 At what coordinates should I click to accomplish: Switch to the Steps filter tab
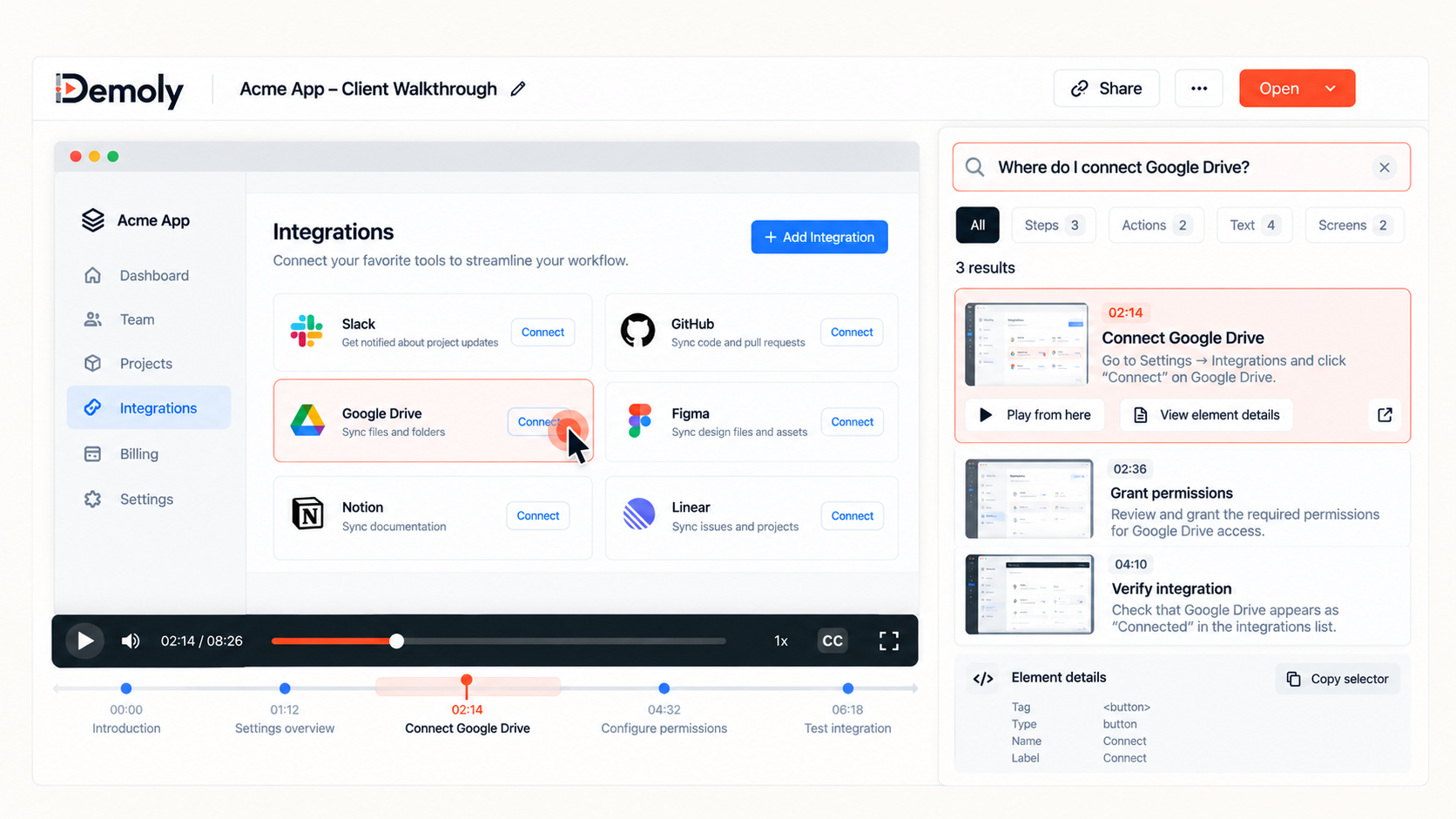coord(1053,225)
